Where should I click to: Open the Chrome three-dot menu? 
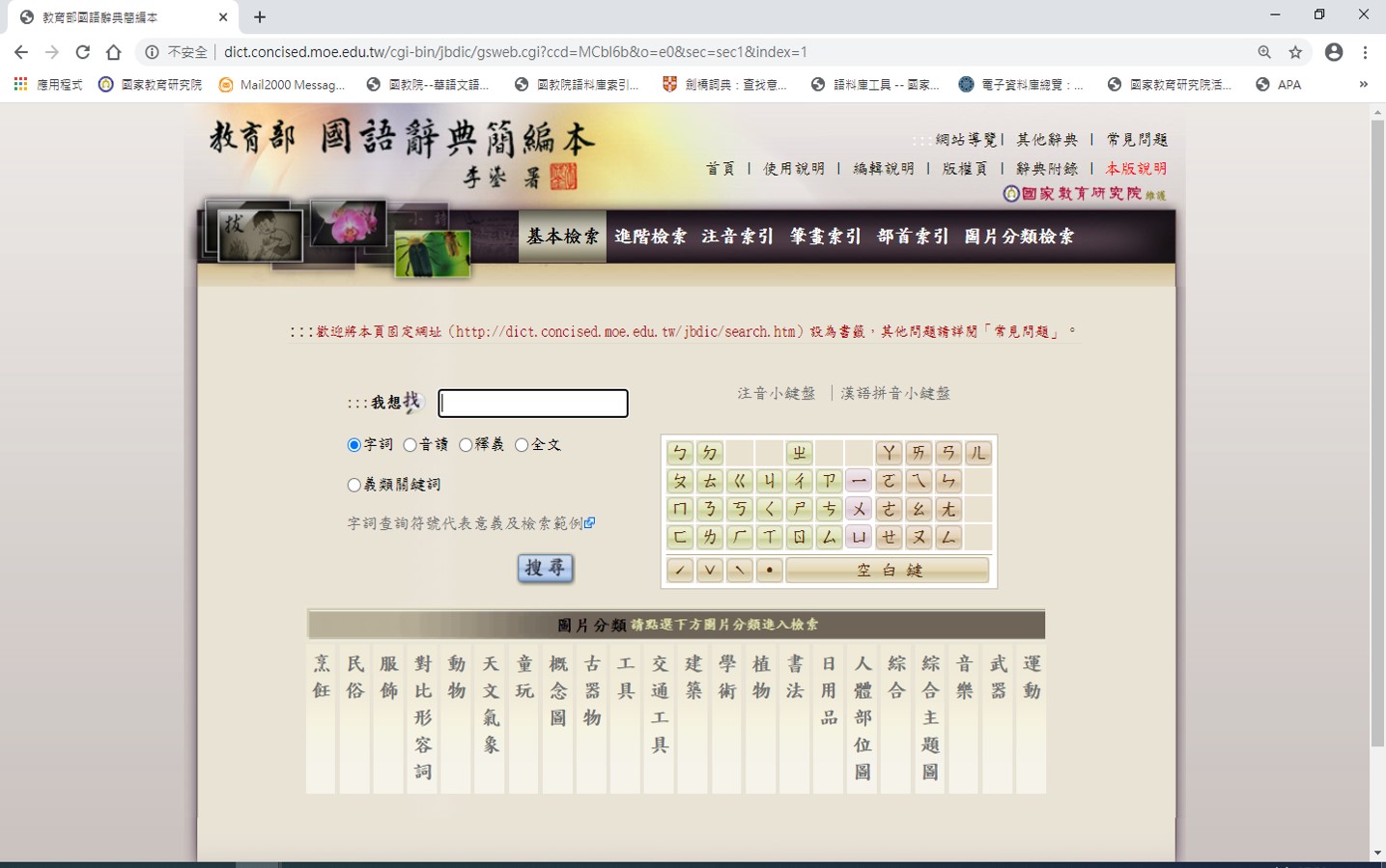pos(1365,52)
